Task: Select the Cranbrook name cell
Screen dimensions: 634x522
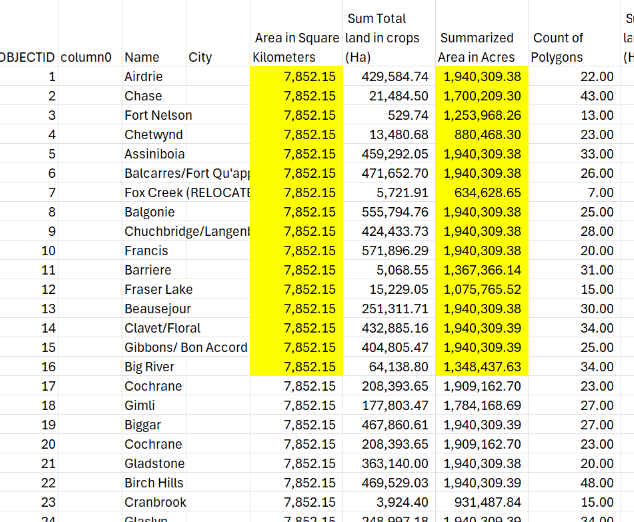Action: point(155,503)
